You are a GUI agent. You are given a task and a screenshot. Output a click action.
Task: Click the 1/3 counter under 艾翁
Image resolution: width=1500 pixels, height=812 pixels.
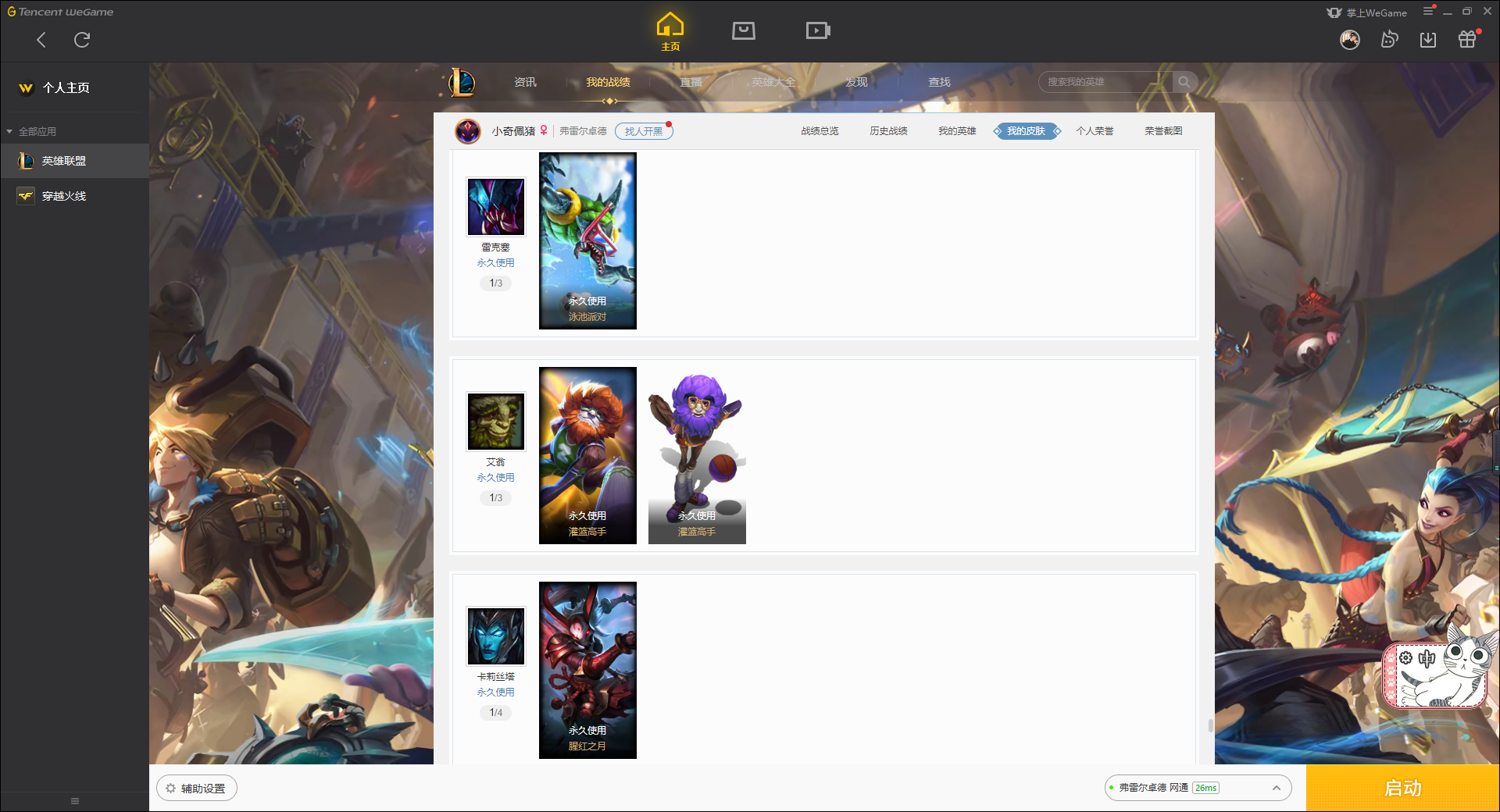click(x=496, y=498)
